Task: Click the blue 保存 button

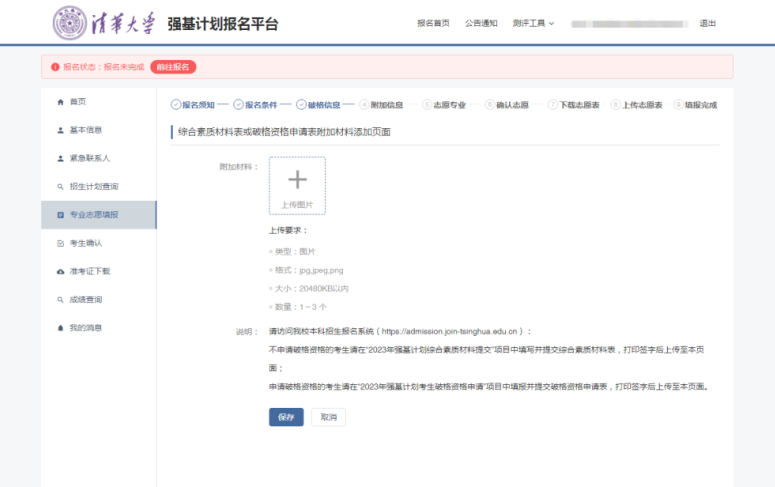Action: click(x=286, y=417)
